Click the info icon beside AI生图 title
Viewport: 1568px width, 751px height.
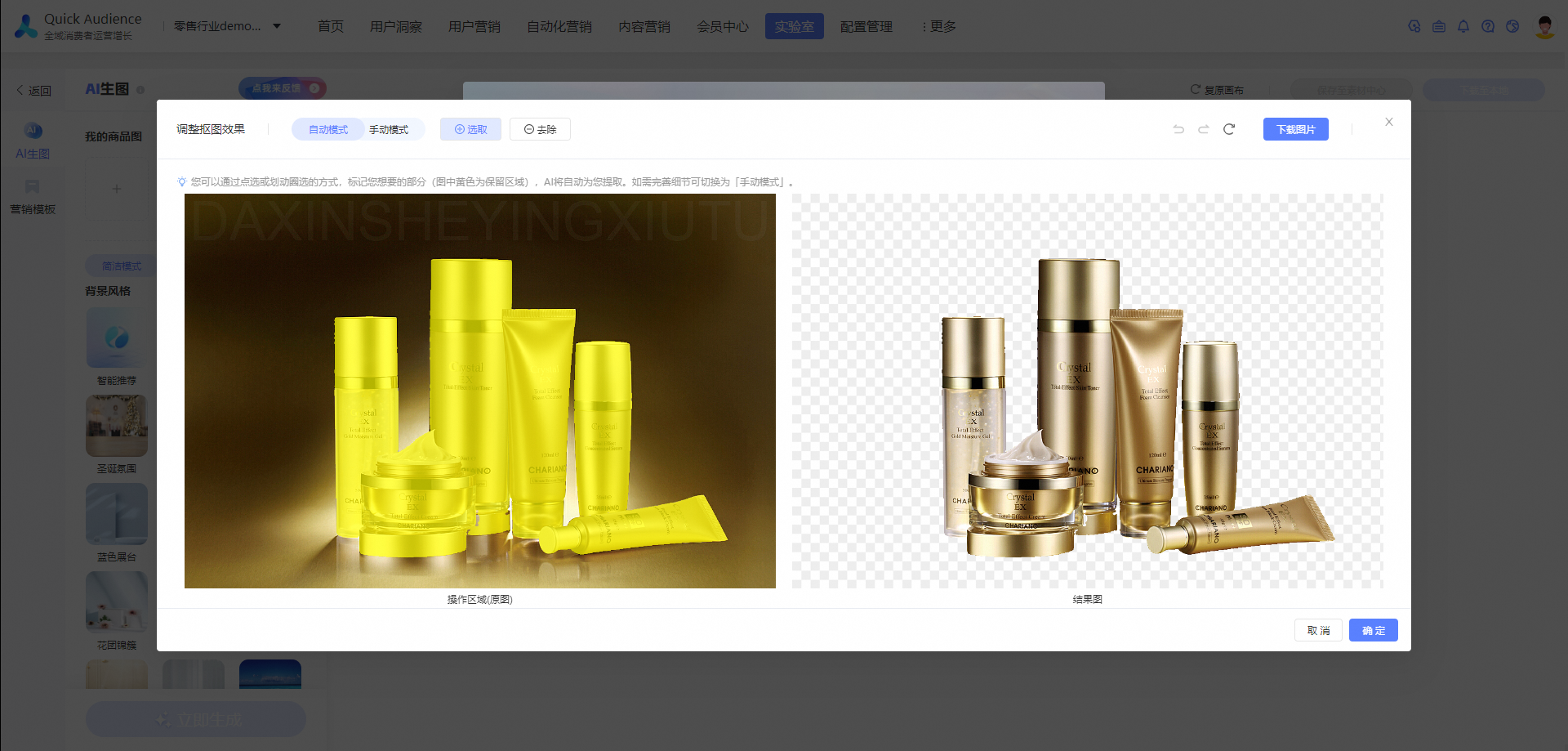[140, 89]
